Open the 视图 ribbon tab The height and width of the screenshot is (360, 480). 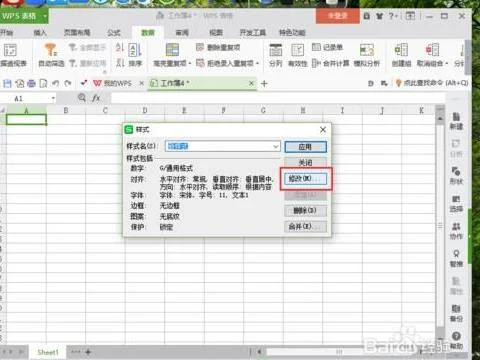pos(216,33)
